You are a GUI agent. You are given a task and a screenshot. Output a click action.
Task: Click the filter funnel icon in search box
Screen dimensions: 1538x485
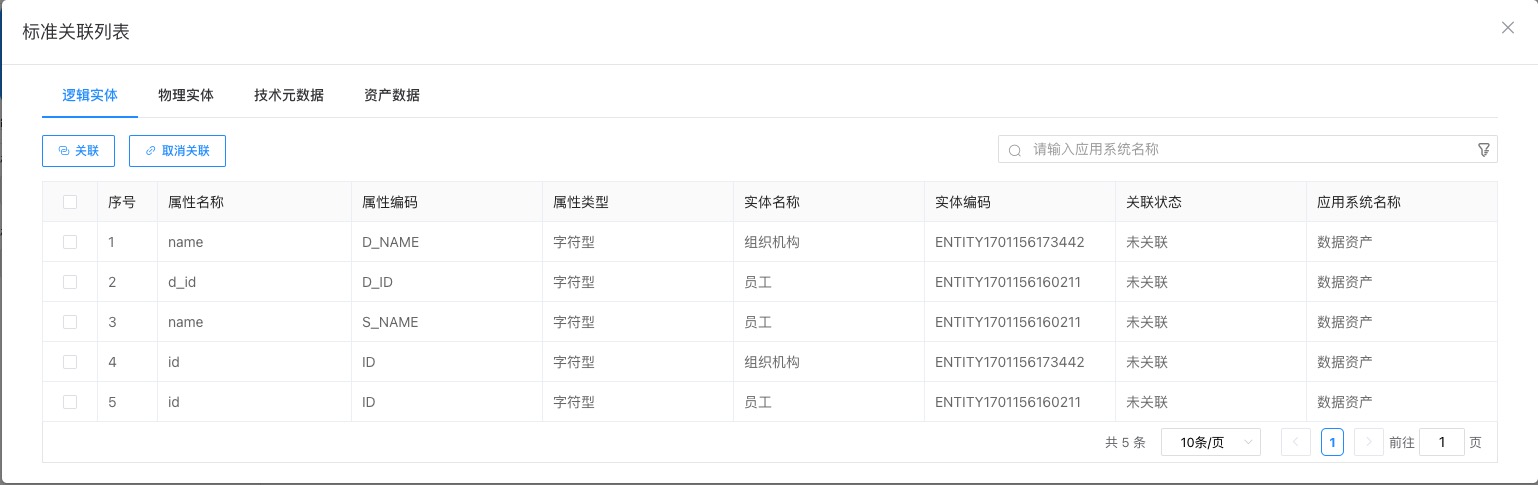coord(1484,150)
